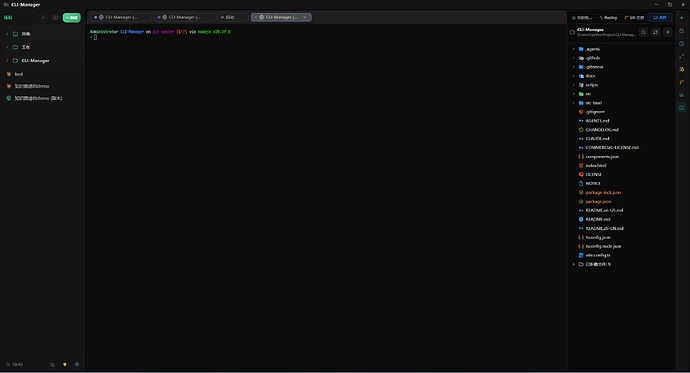Click the blue link icon in right strip
The image size is (690, 373).
682,56
